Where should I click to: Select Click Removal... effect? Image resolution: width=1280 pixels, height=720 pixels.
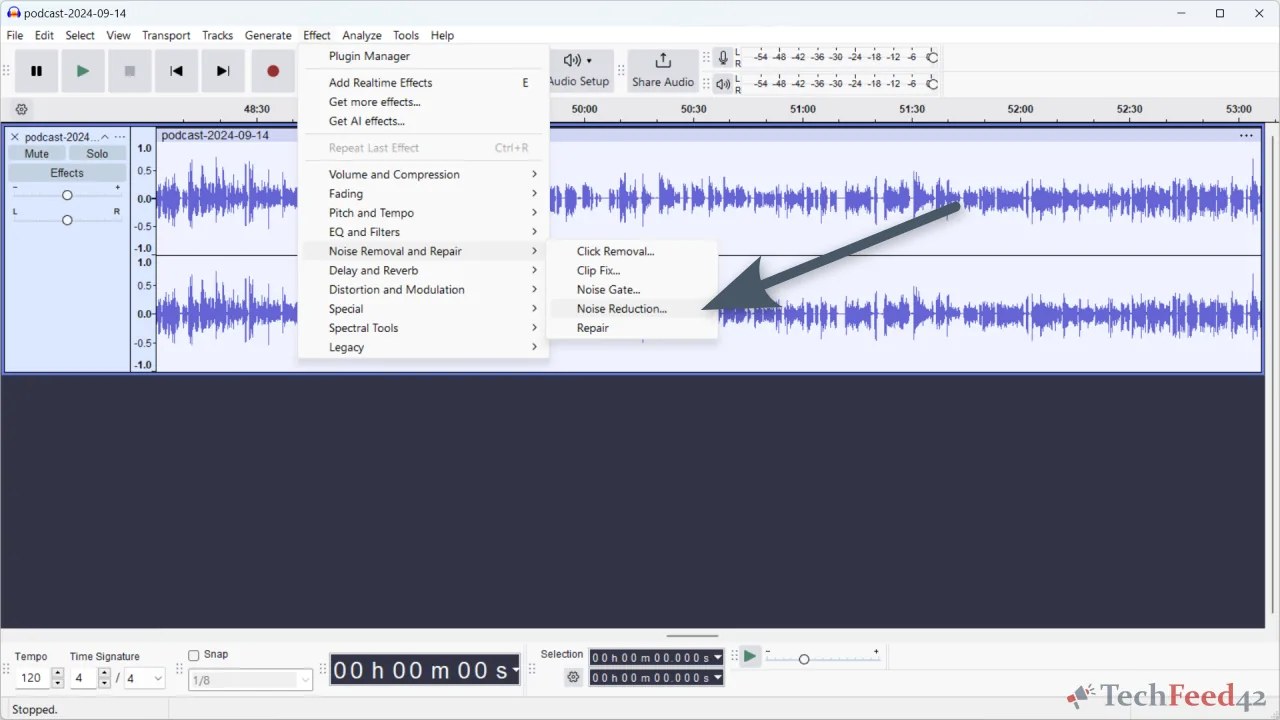[632, 251]
